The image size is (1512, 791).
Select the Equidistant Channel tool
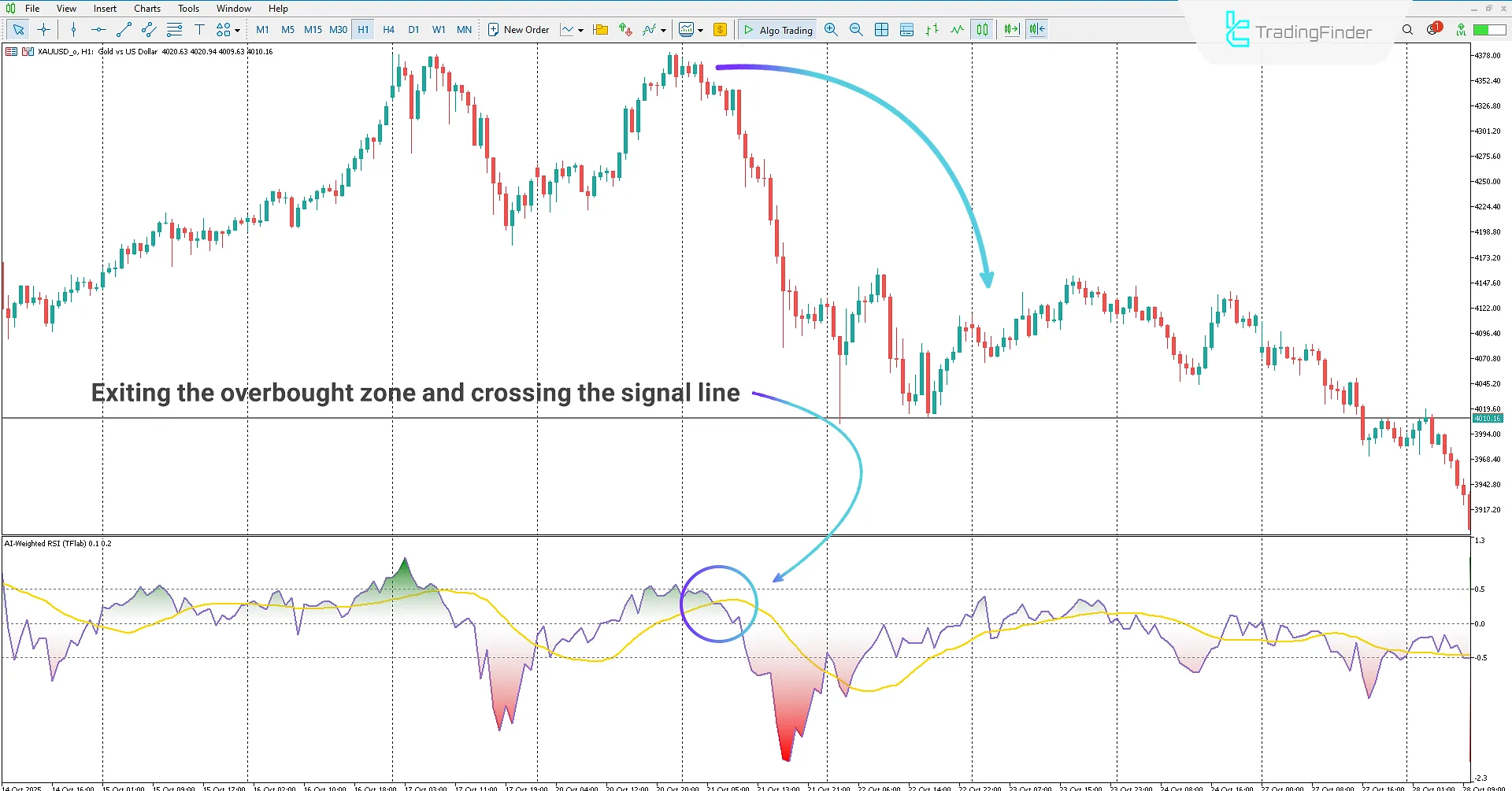(148, 29)
